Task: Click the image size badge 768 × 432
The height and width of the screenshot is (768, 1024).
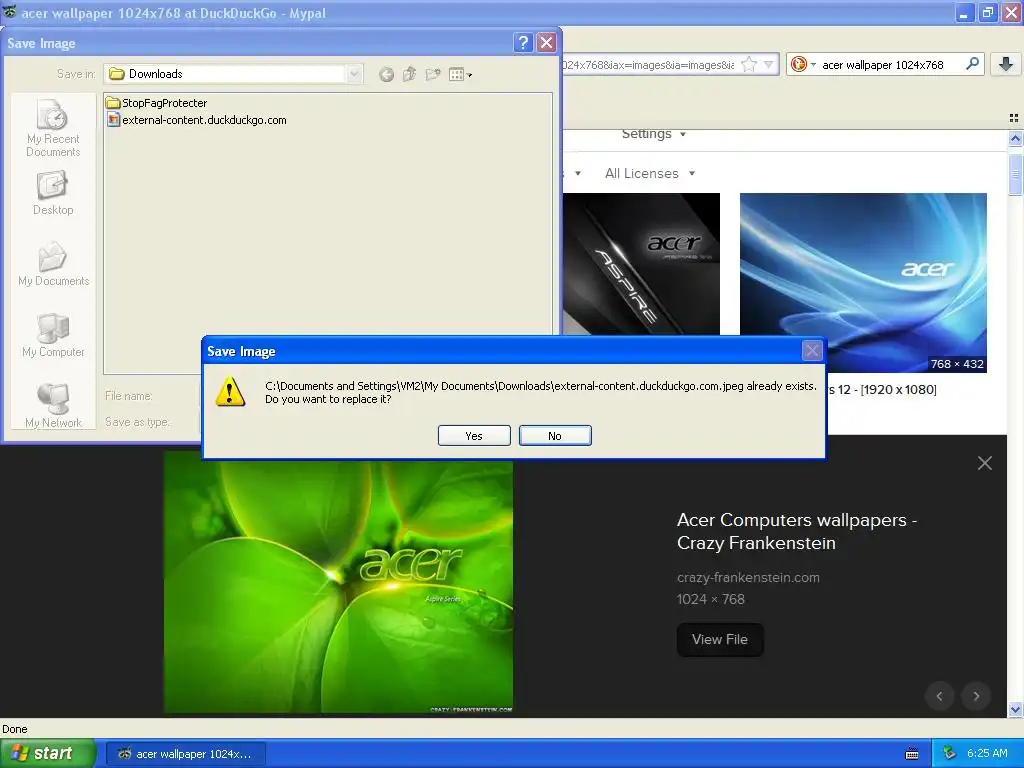Action: tap(957, 364)
